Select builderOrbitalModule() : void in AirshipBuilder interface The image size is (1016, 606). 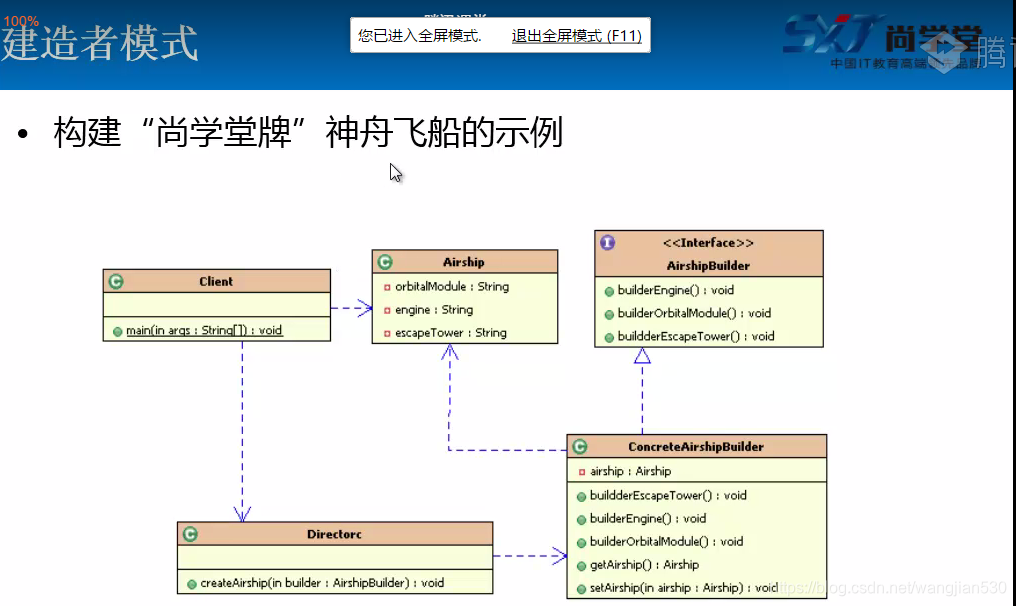tap(694, 313)
